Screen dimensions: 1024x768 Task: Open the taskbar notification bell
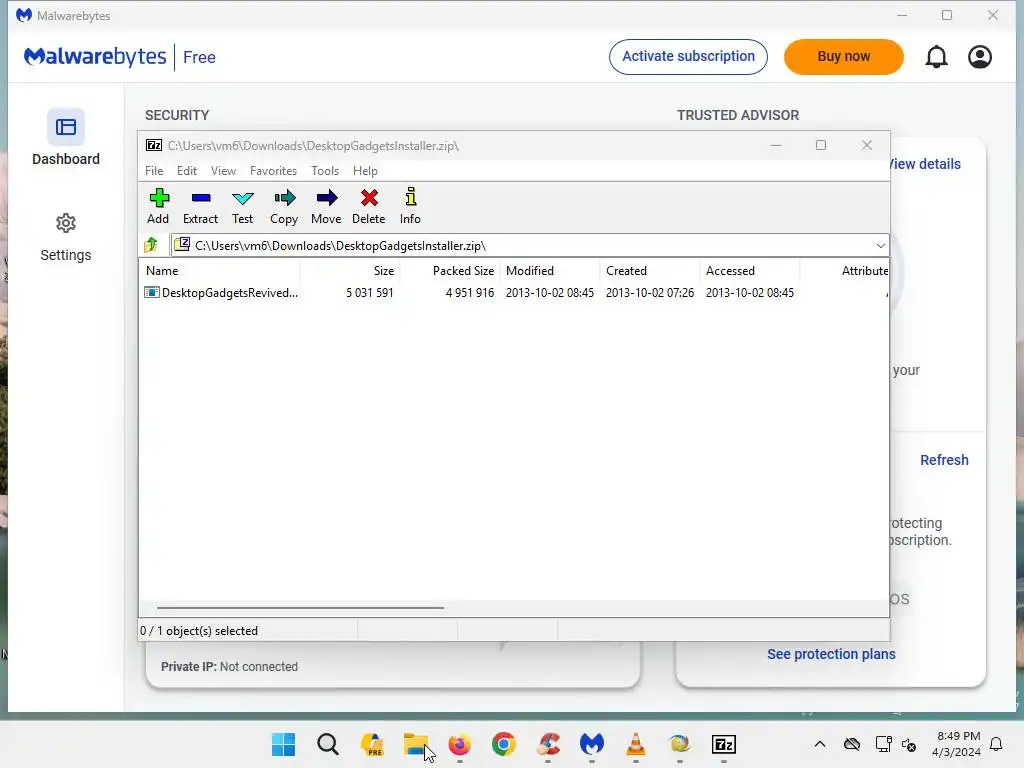click(x=997, y=744)
